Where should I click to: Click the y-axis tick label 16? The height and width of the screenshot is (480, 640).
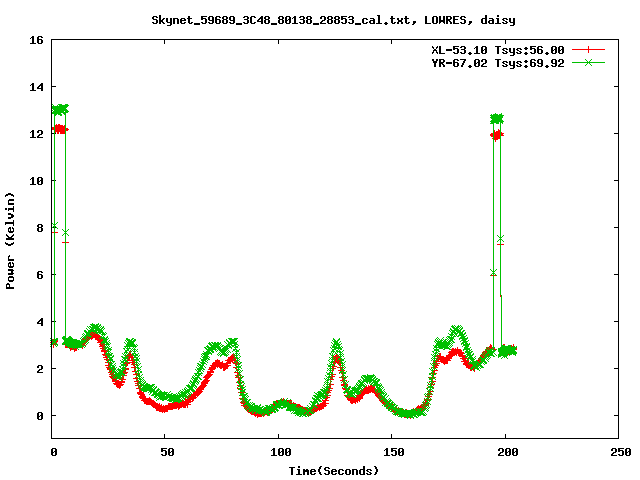point(36,40)
